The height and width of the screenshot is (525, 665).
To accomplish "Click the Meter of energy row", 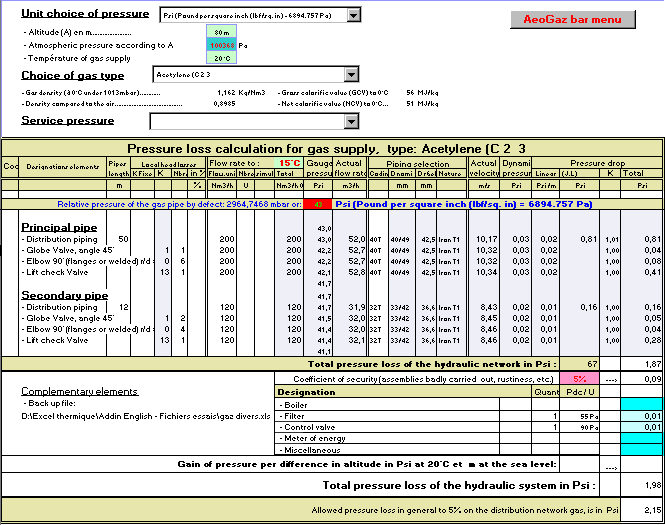I will [x=387, y=438].
